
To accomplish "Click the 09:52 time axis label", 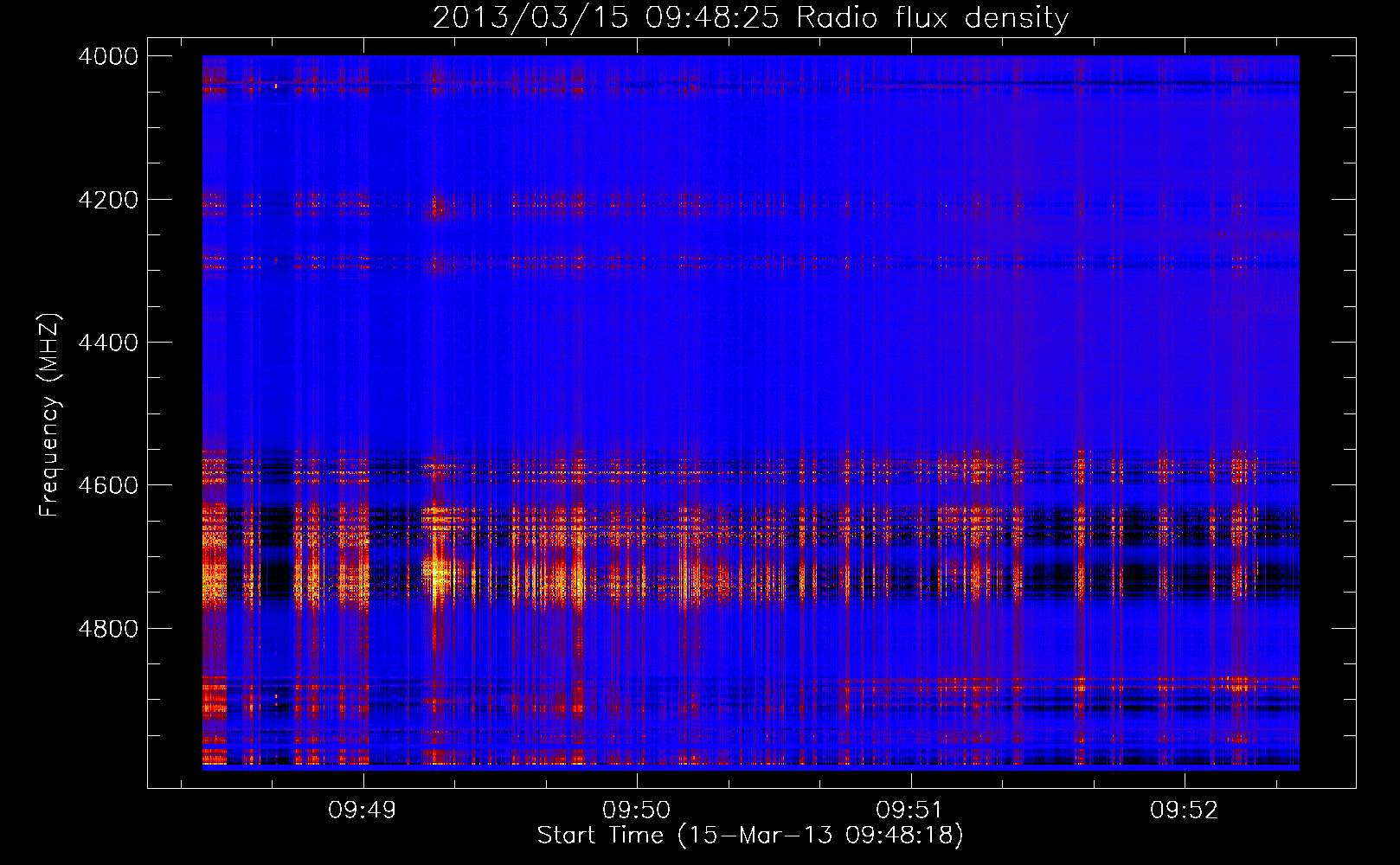I will [1184, 811].
